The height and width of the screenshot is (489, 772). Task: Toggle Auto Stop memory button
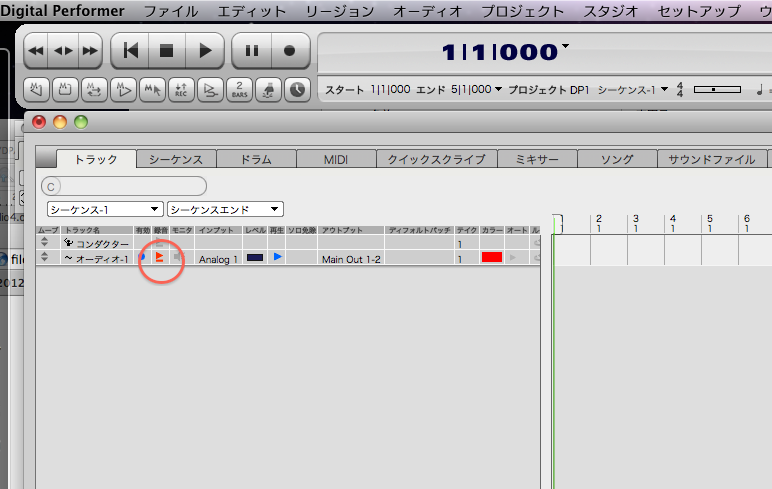[65, 90]
